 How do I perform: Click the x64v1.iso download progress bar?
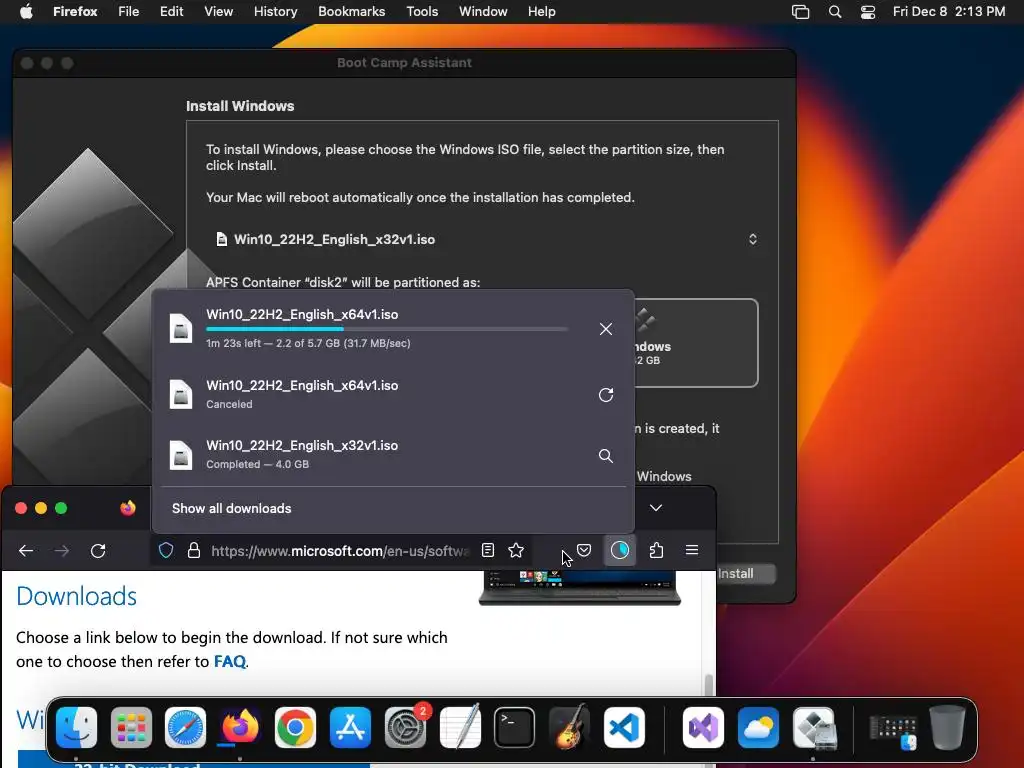387,329
